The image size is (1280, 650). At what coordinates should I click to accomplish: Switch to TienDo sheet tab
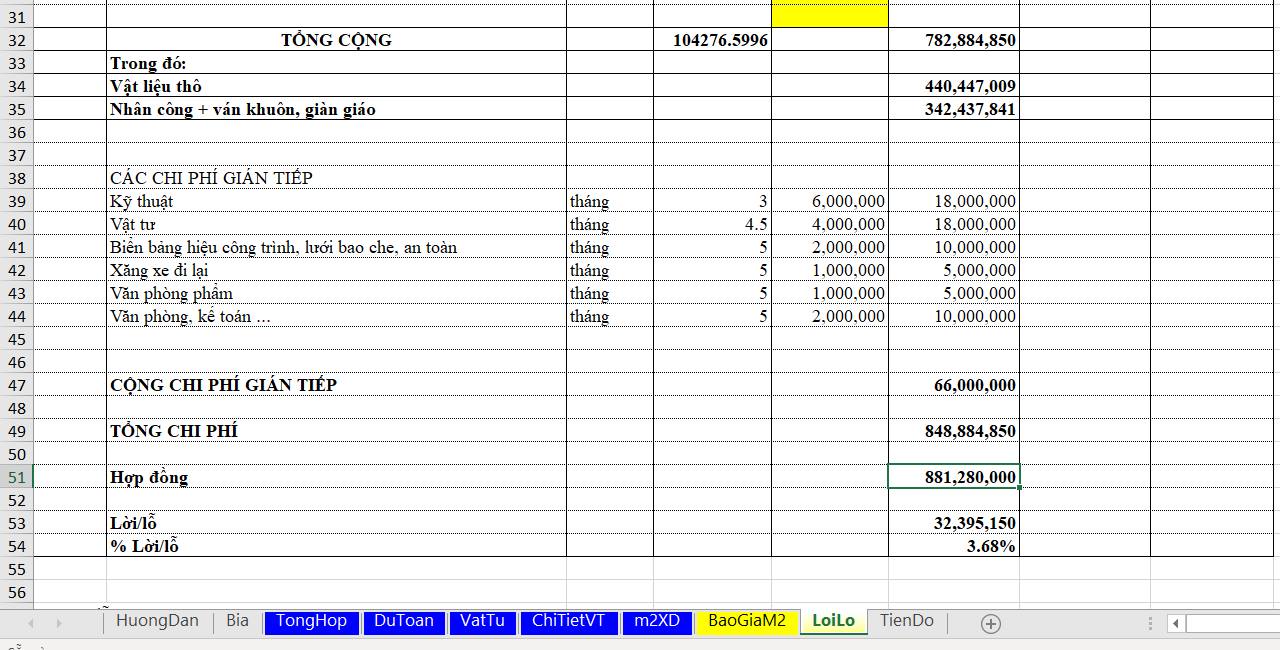point(906,621)
